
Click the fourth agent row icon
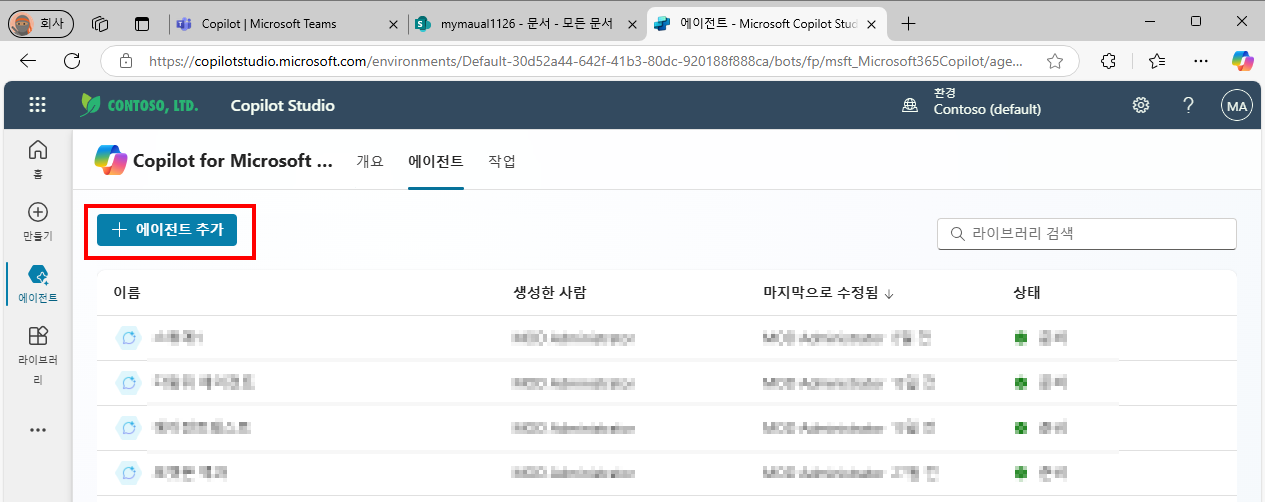128,472
